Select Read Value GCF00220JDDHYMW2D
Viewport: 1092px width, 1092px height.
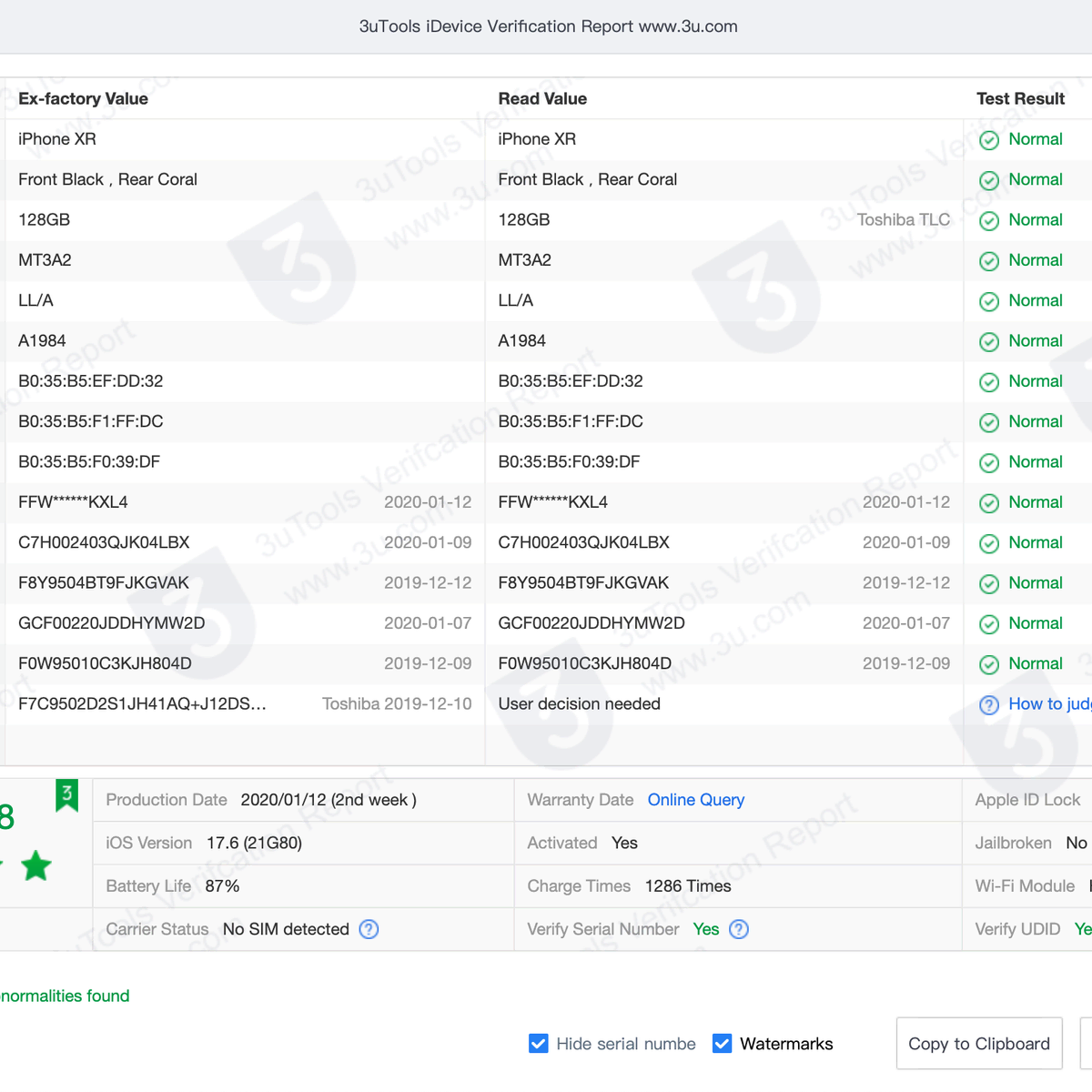pos(591,622)
